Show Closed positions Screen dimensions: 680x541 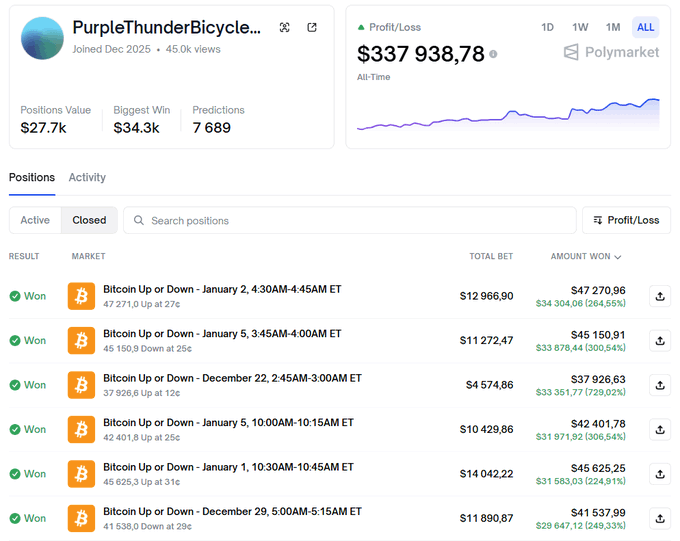[89, 220]
